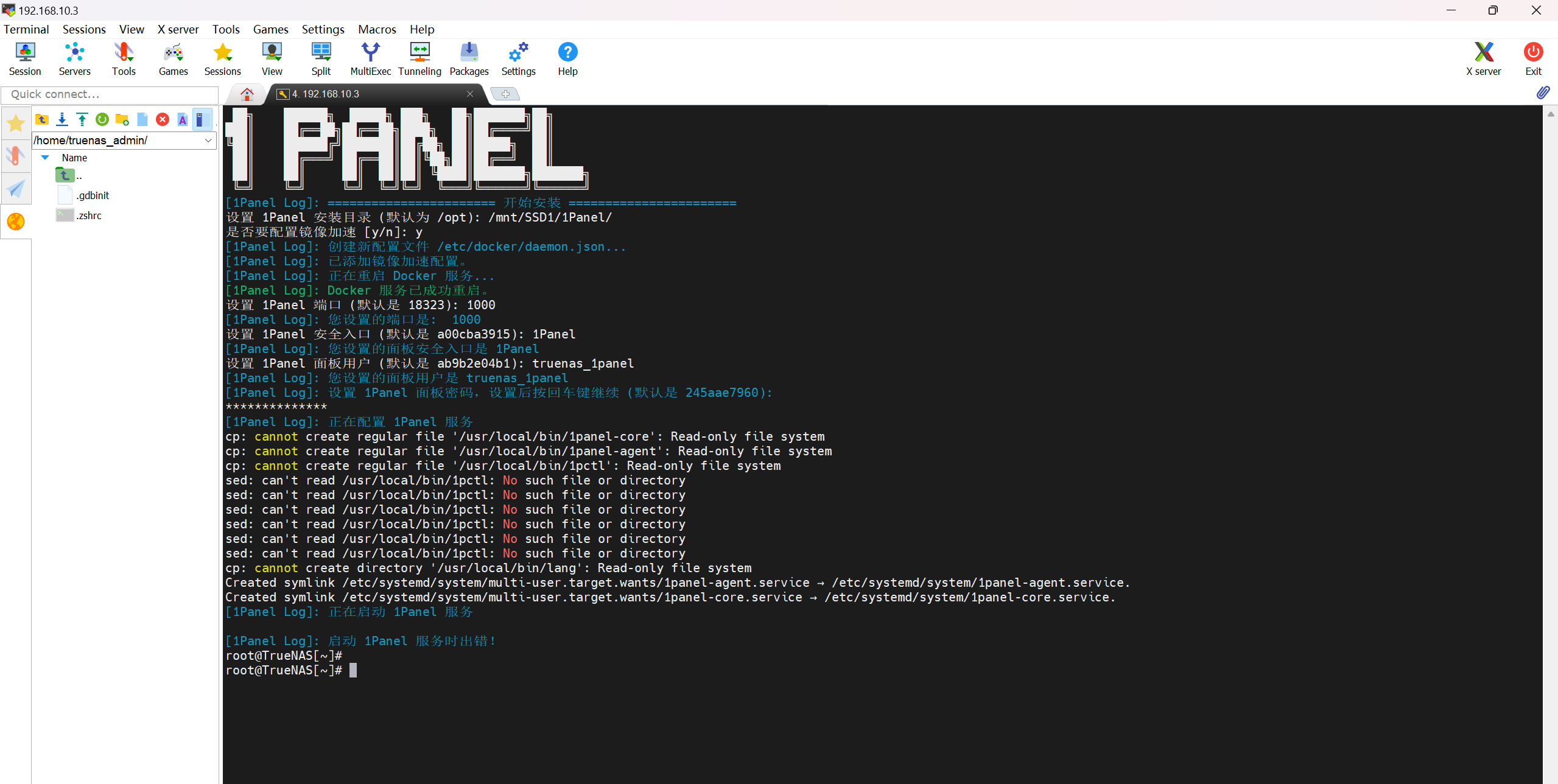The width and height of the screenshot is (1558, 784).
Task: Toggle ASCII transfer mode 'A' icon
Action: click(183, 119)
